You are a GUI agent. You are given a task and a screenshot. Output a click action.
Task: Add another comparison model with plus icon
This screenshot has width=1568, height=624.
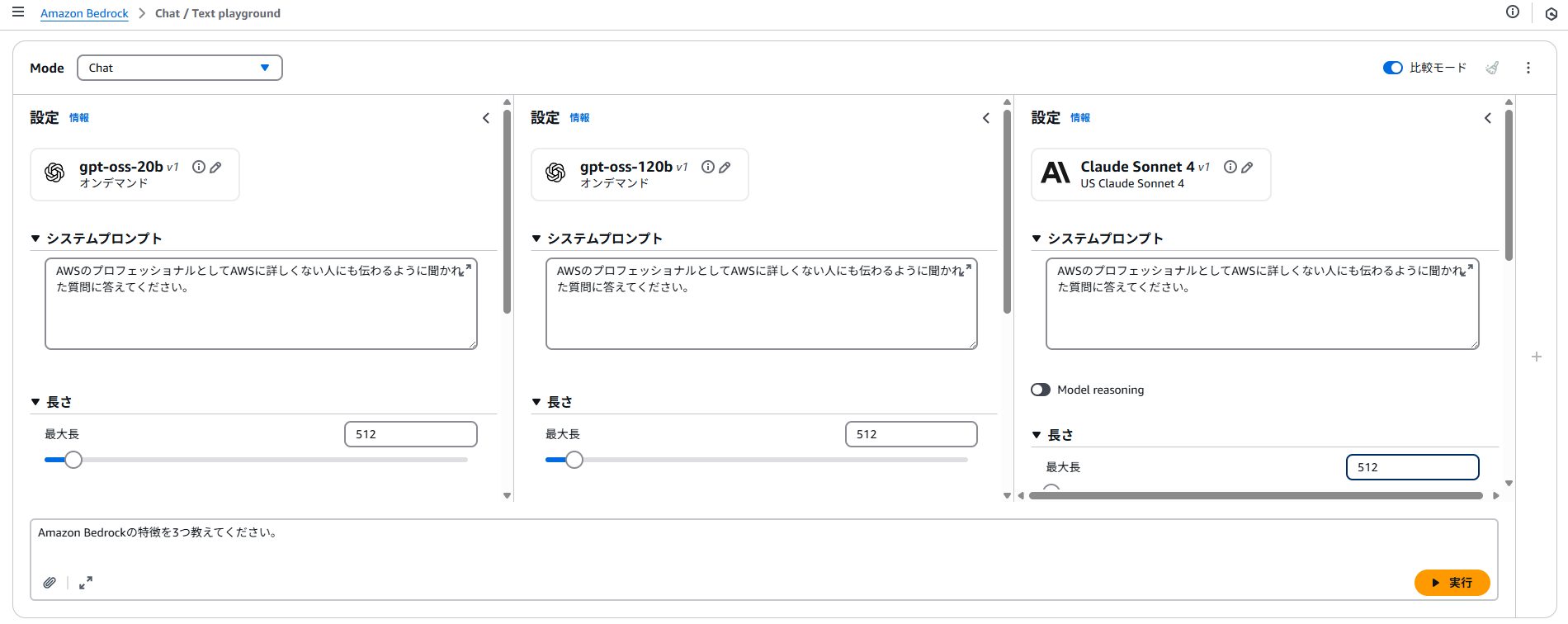[x=1537, y=357]
